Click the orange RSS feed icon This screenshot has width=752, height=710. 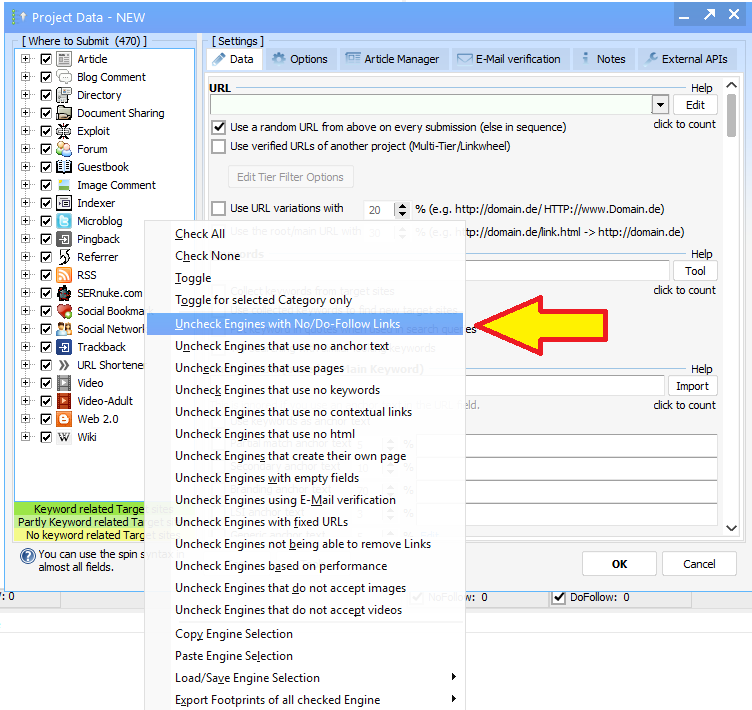(x=64, y=275)
